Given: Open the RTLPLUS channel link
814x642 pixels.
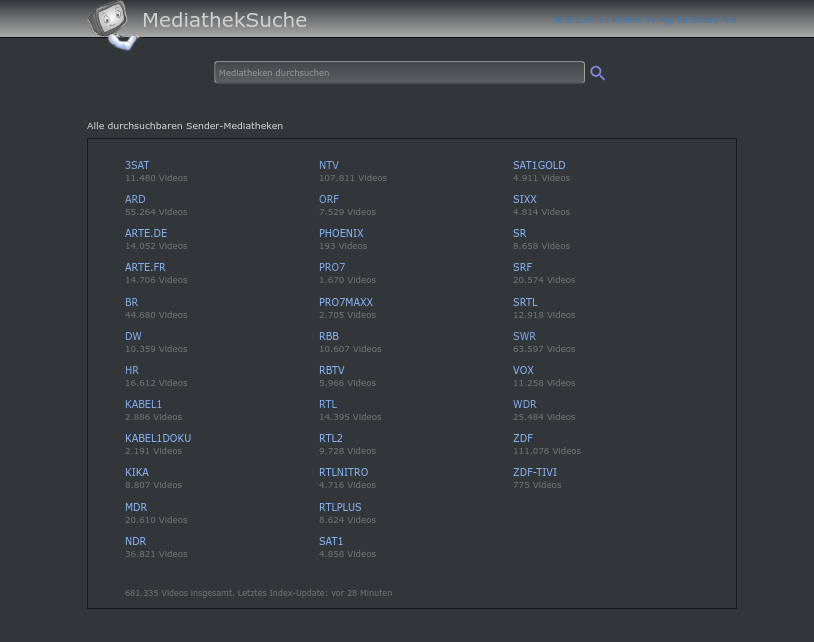Looking at the screenshot, I should point(340,507).
